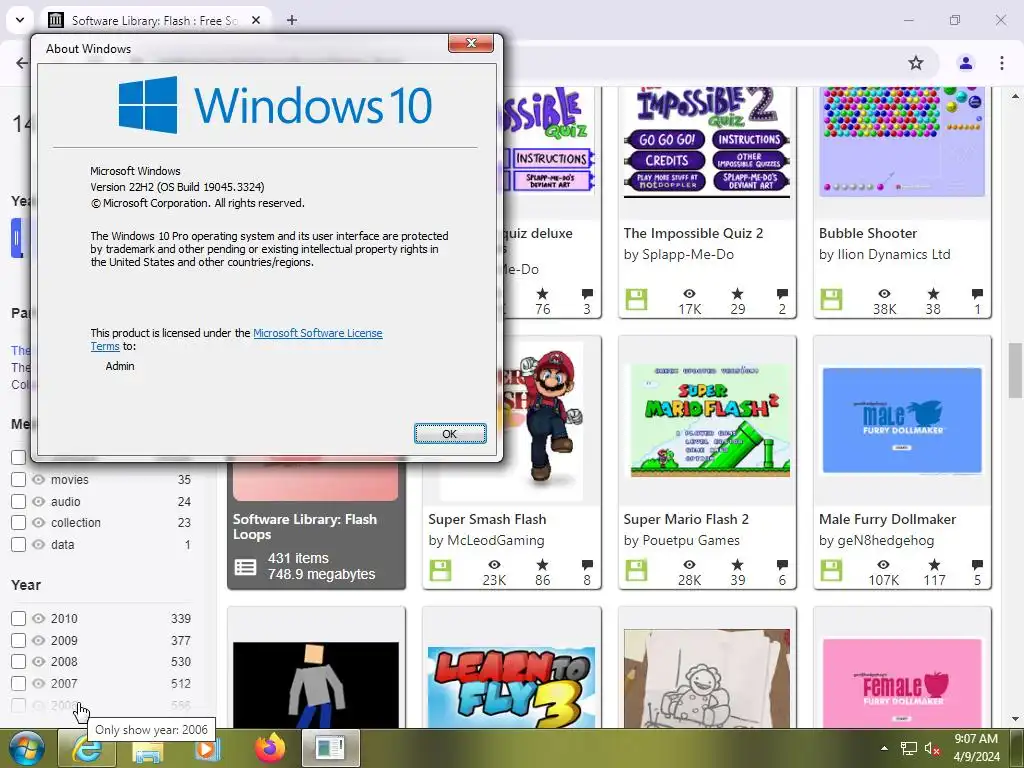Close the About Windows dialog
The height and width of the screenshot is (768, 1024).
(x=471, y=43)
